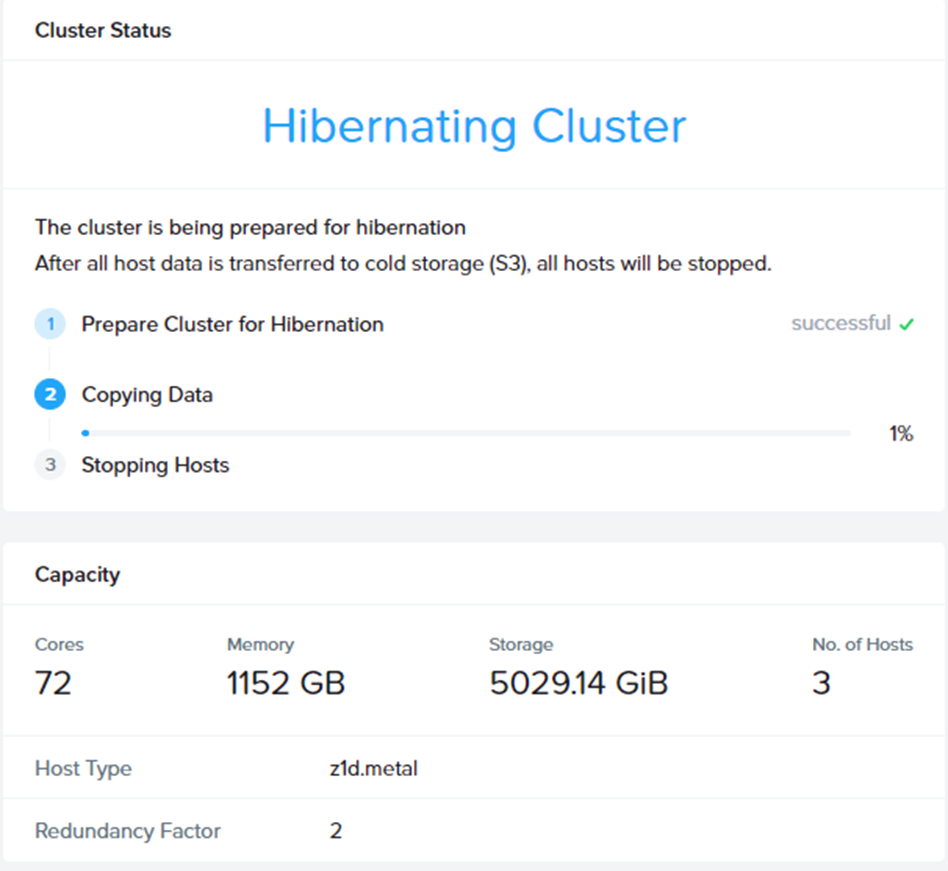This screenshot has width=948, height=871.
Task: Click the Redundancy Factor row label
Action: (128, 831)
